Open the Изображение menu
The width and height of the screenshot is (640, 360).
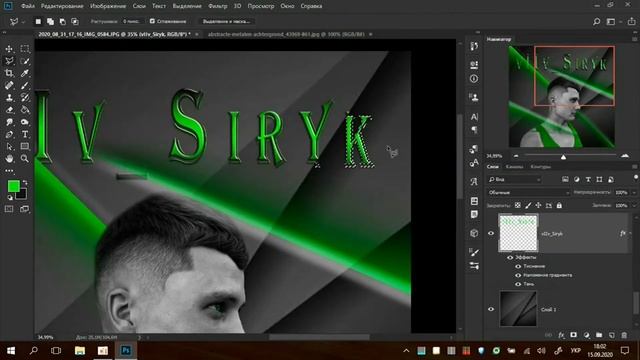(x=108, y=6)
